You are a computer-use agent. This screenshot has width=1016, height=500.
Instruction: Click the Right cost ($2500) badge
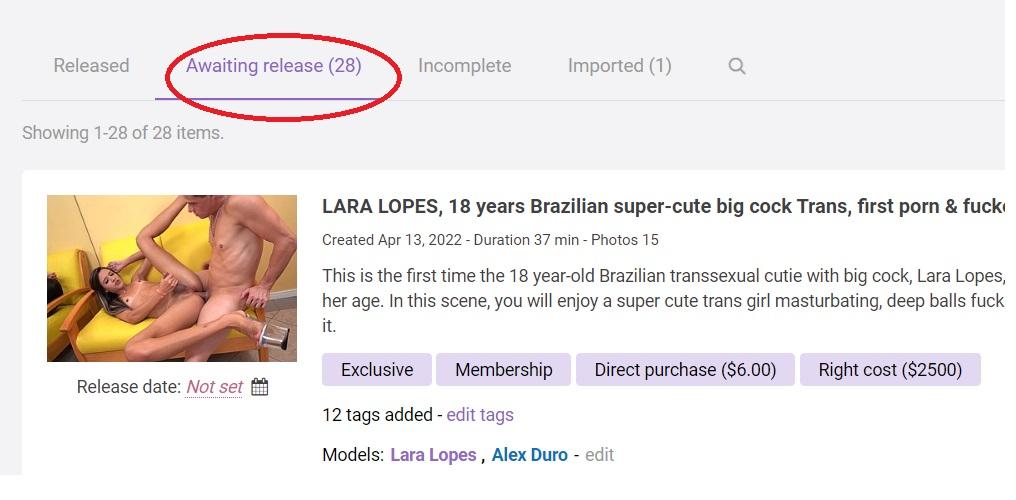889,370
